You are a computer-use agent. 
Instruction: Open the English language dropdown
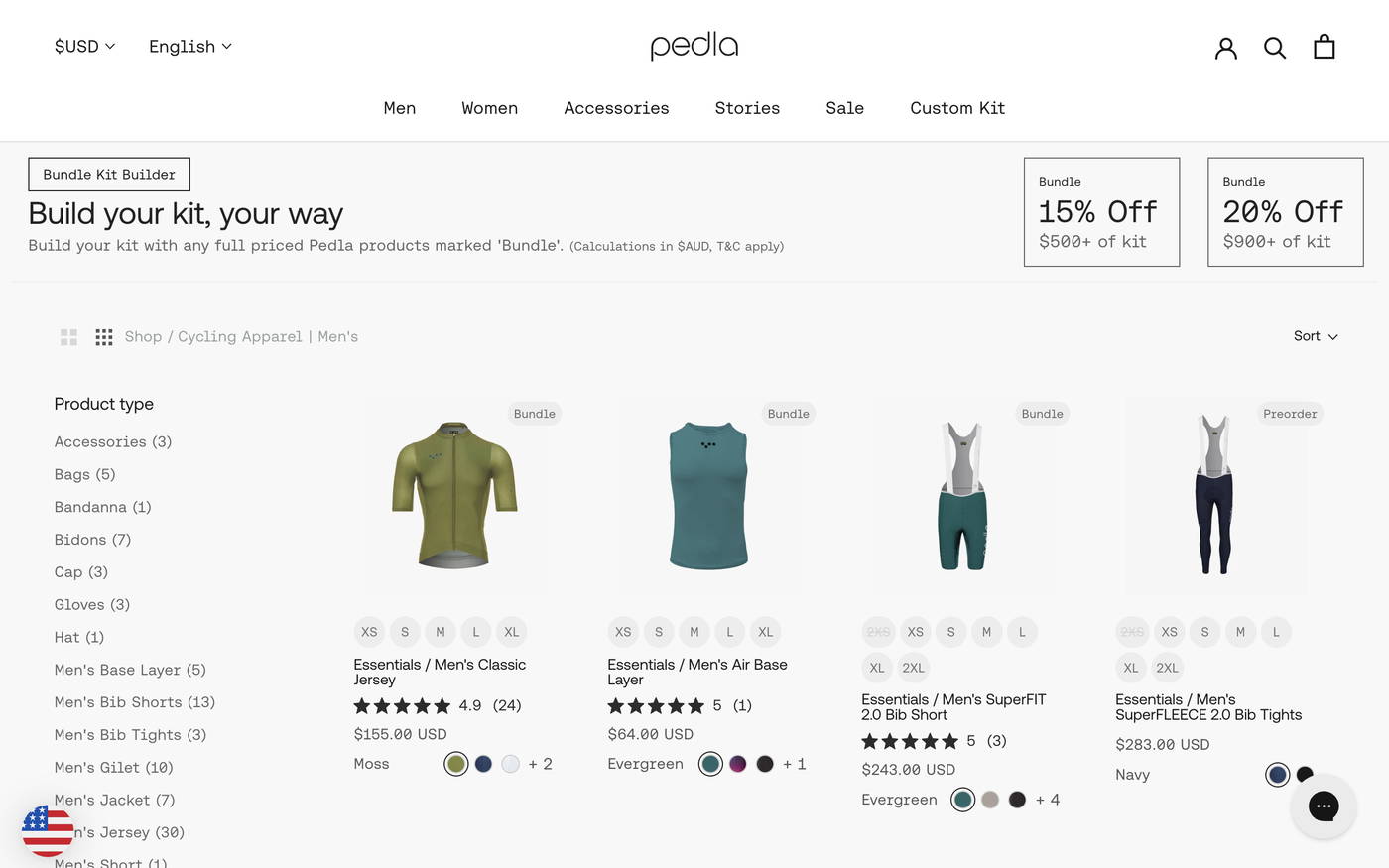click(x=189, y=46)
